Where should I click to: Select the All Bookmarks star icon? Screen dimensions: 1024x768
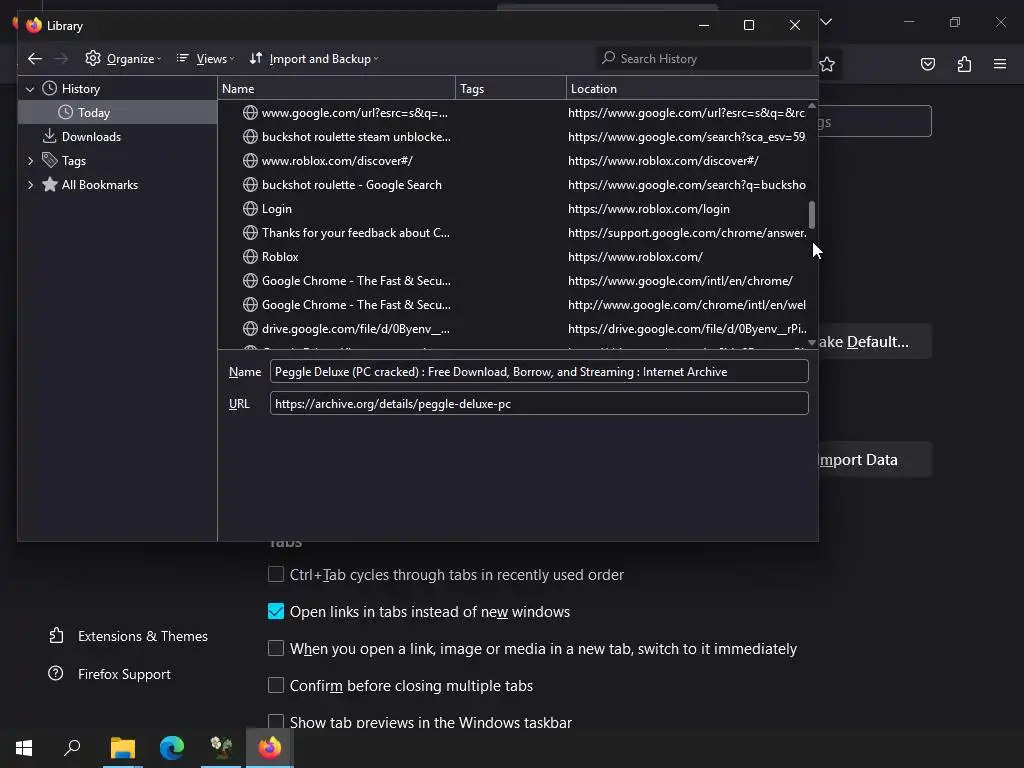point(50,185)
